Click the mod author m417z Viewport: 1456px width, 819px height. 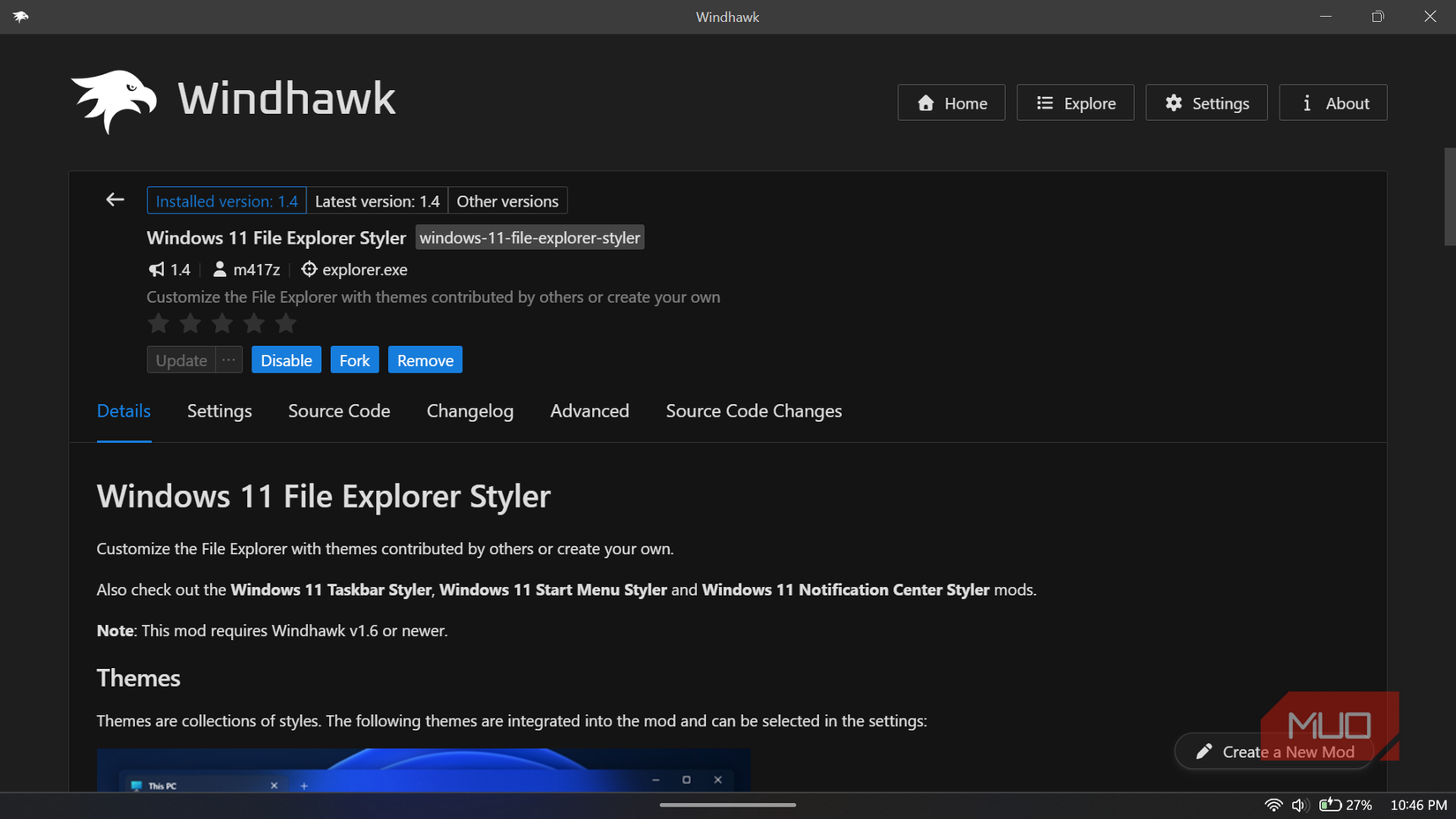coord(256,270)
